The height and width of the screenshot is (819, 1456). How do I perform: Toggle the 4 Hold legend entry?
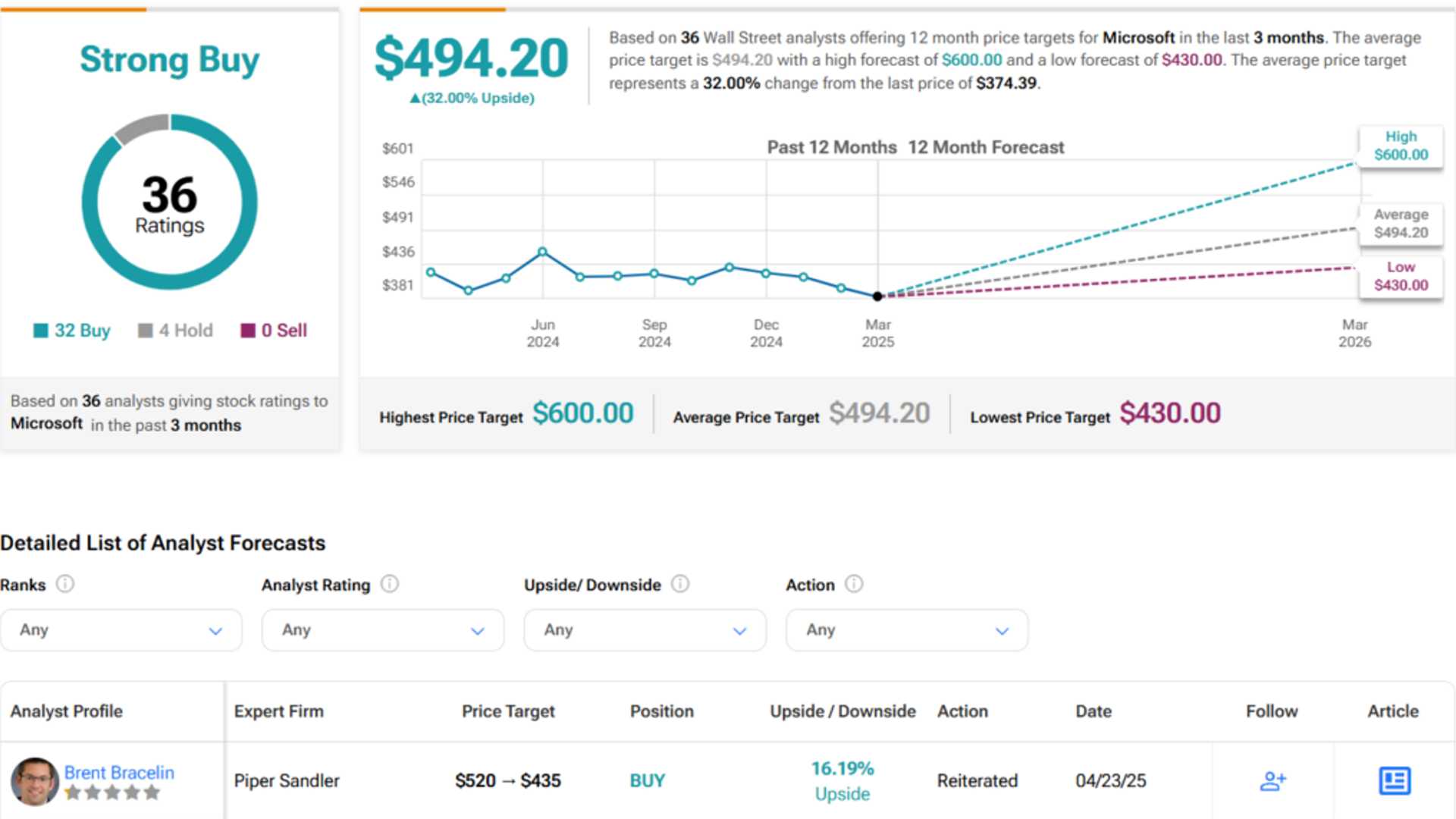tap(175, 330)
